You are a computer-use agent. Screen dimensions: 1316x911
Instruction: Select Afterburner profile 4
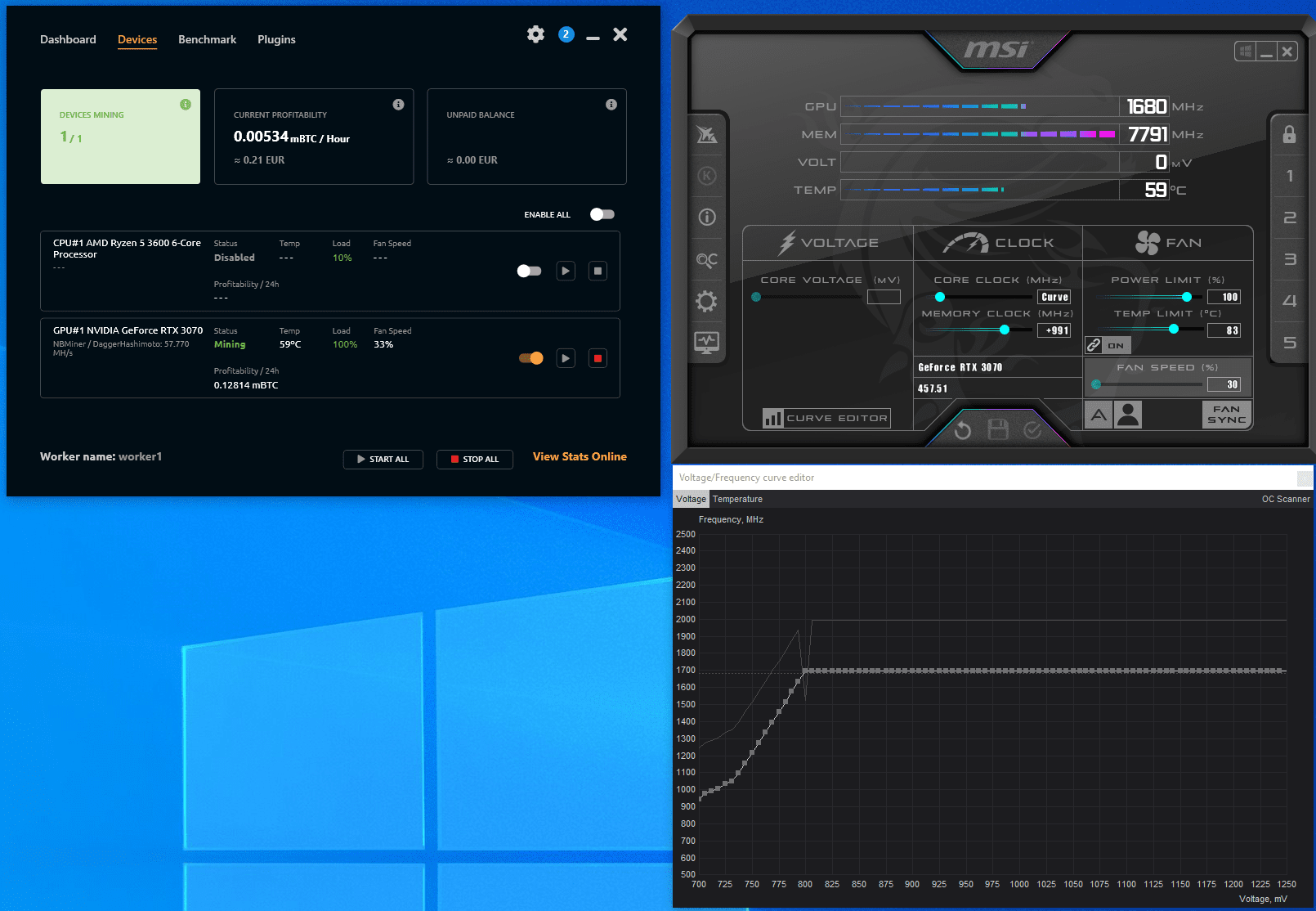click(x=1289, y=301)
